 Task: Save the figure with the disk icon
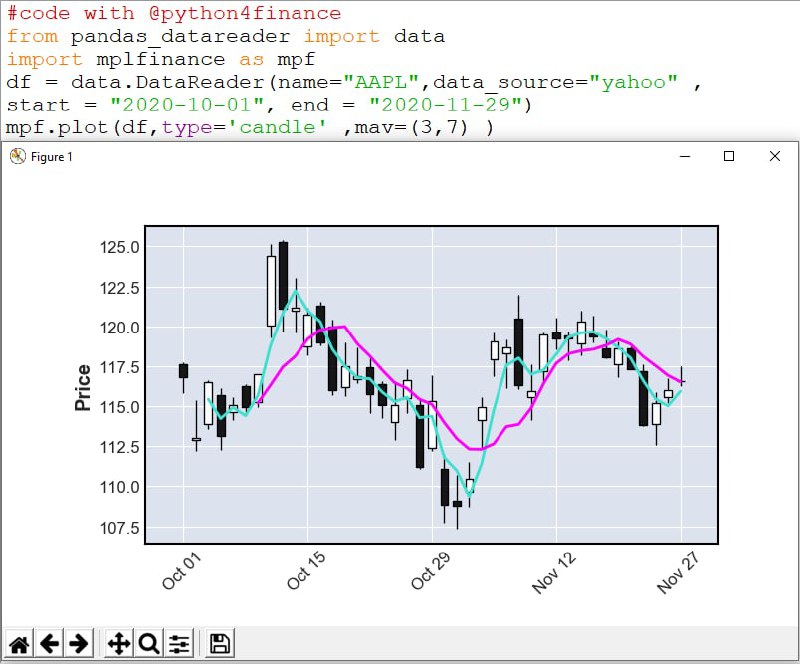219,644
